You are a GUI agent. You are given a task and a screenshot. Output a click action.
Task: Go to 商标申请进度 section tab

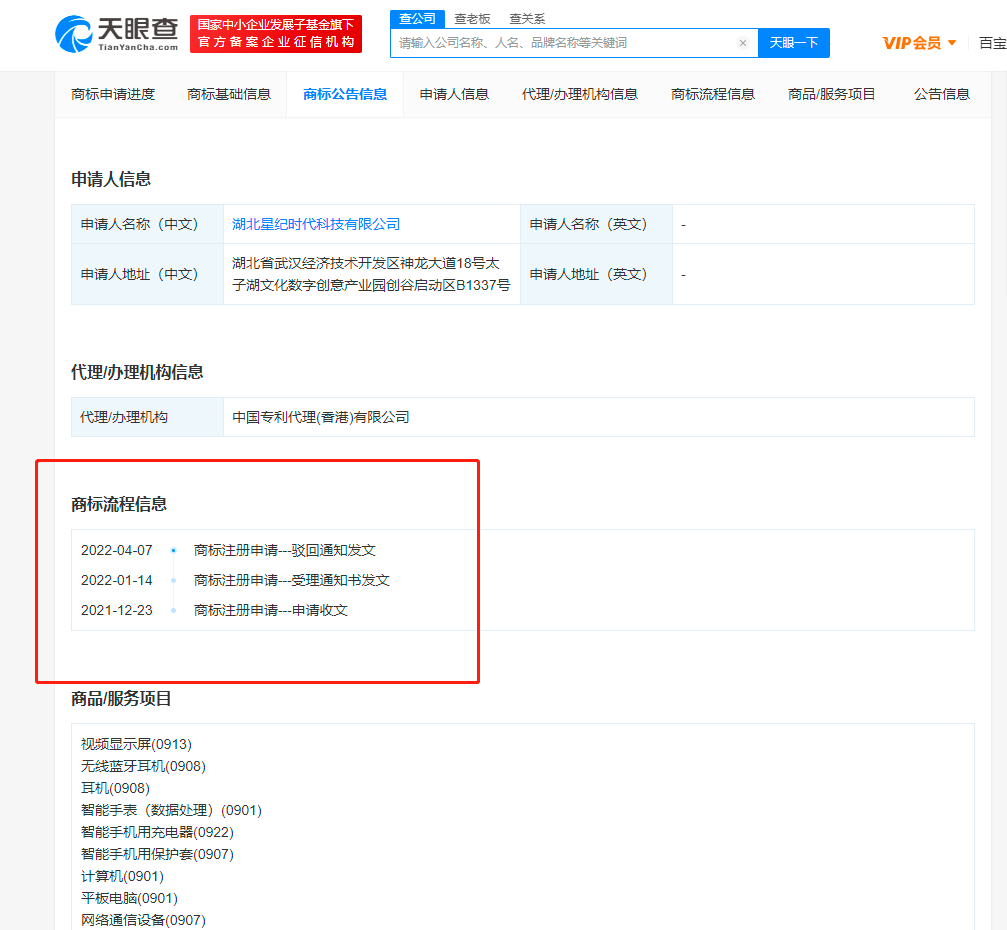[x=113, y=94]
